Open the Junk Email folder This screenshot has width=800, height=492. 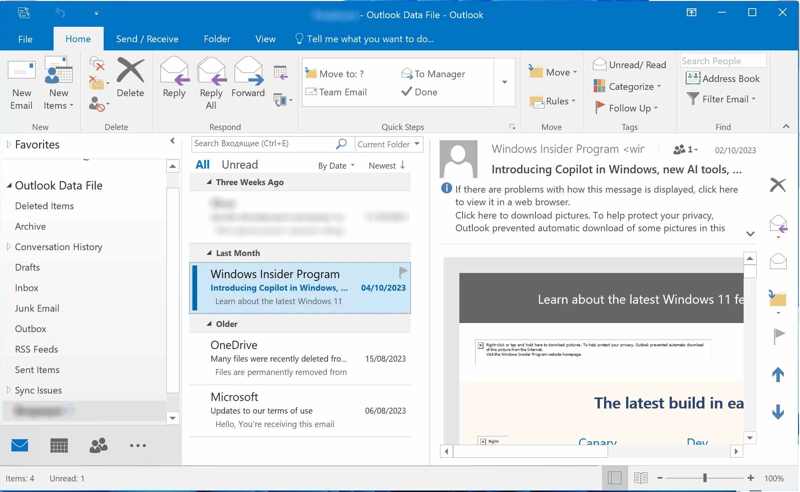37,308
